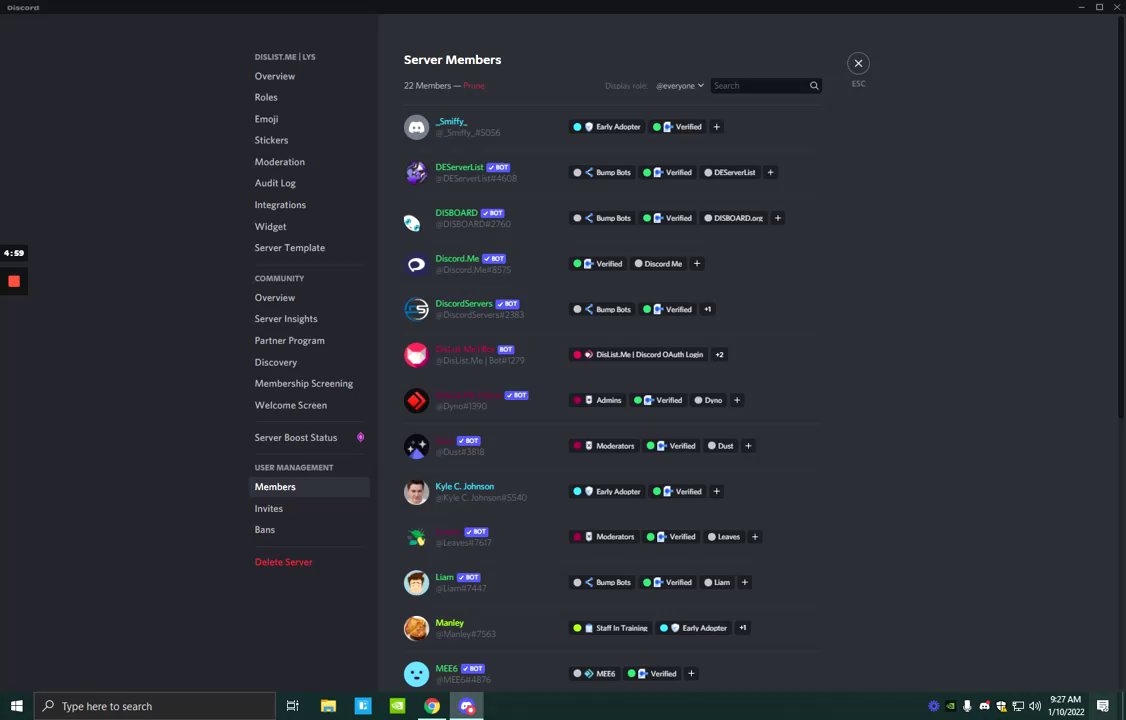The height and width of the screenshot is (720, 1126).
Task: Open the Windows notification center
Action: (x=1103, y=706)
